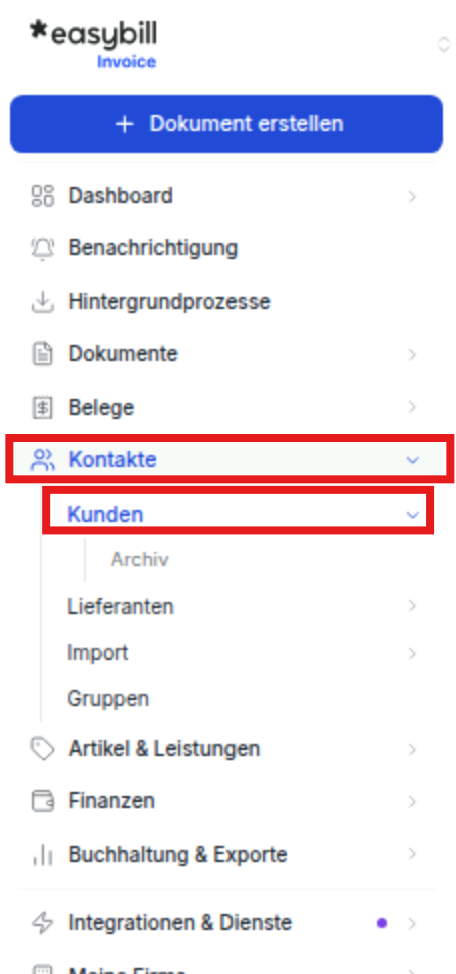Click the Benachrichtigung bell icon
Image resolution: width=456 pixels, height=974 pixels.
[x=42, y=248]
